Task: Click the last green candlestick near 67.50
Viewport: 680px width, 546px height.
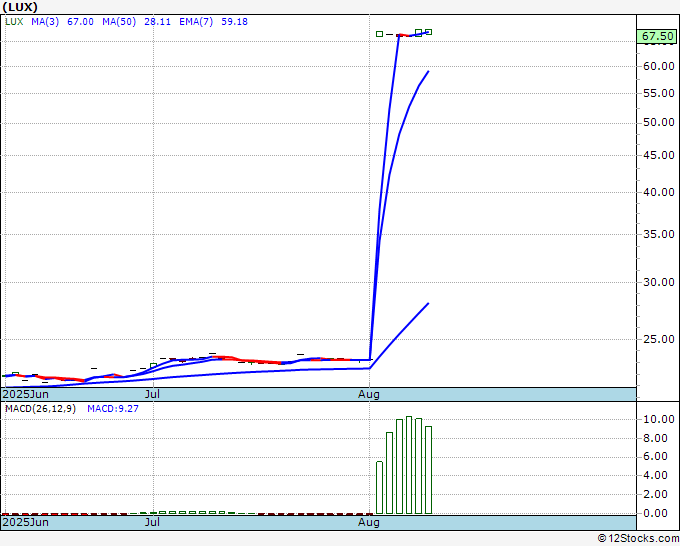Action: (x=428, y=32)
